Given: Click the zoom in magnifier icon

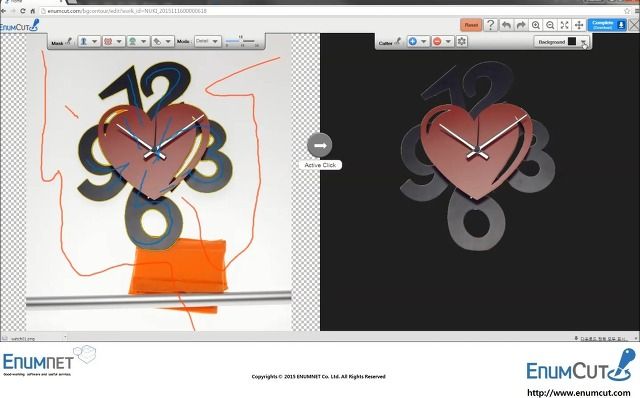Looking at the screenshot, I should pyautogui.click(x=536, y=25).
